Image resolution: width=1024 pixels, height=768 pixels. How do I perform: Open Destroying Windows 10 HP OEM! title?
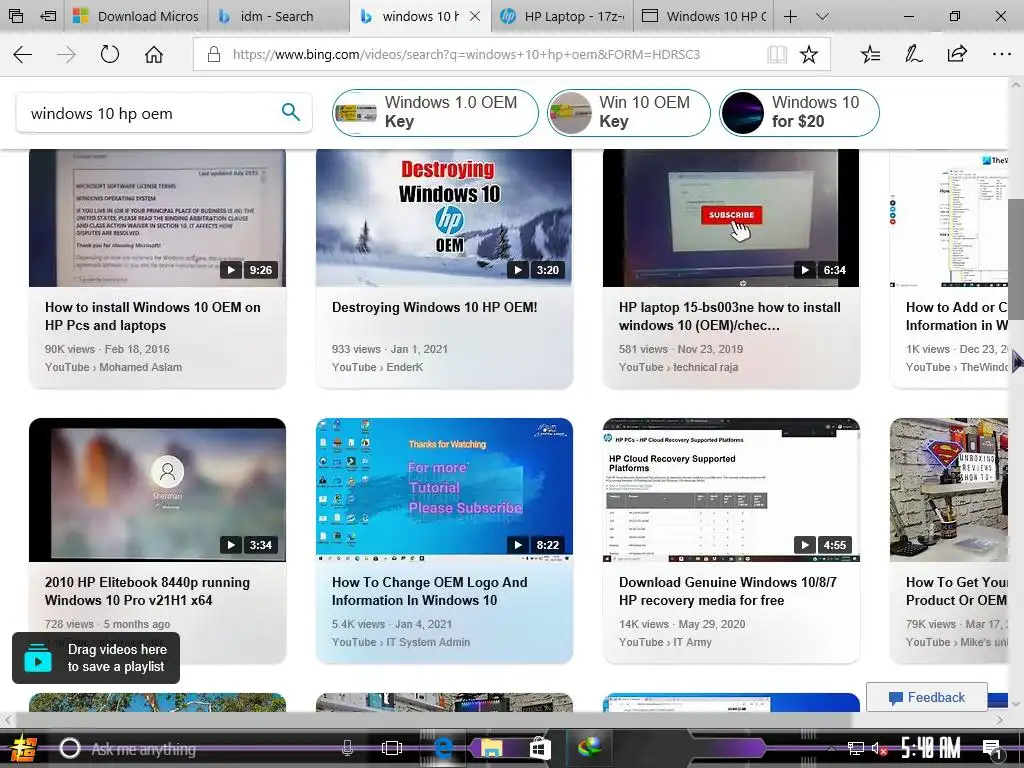coord(434,307)
